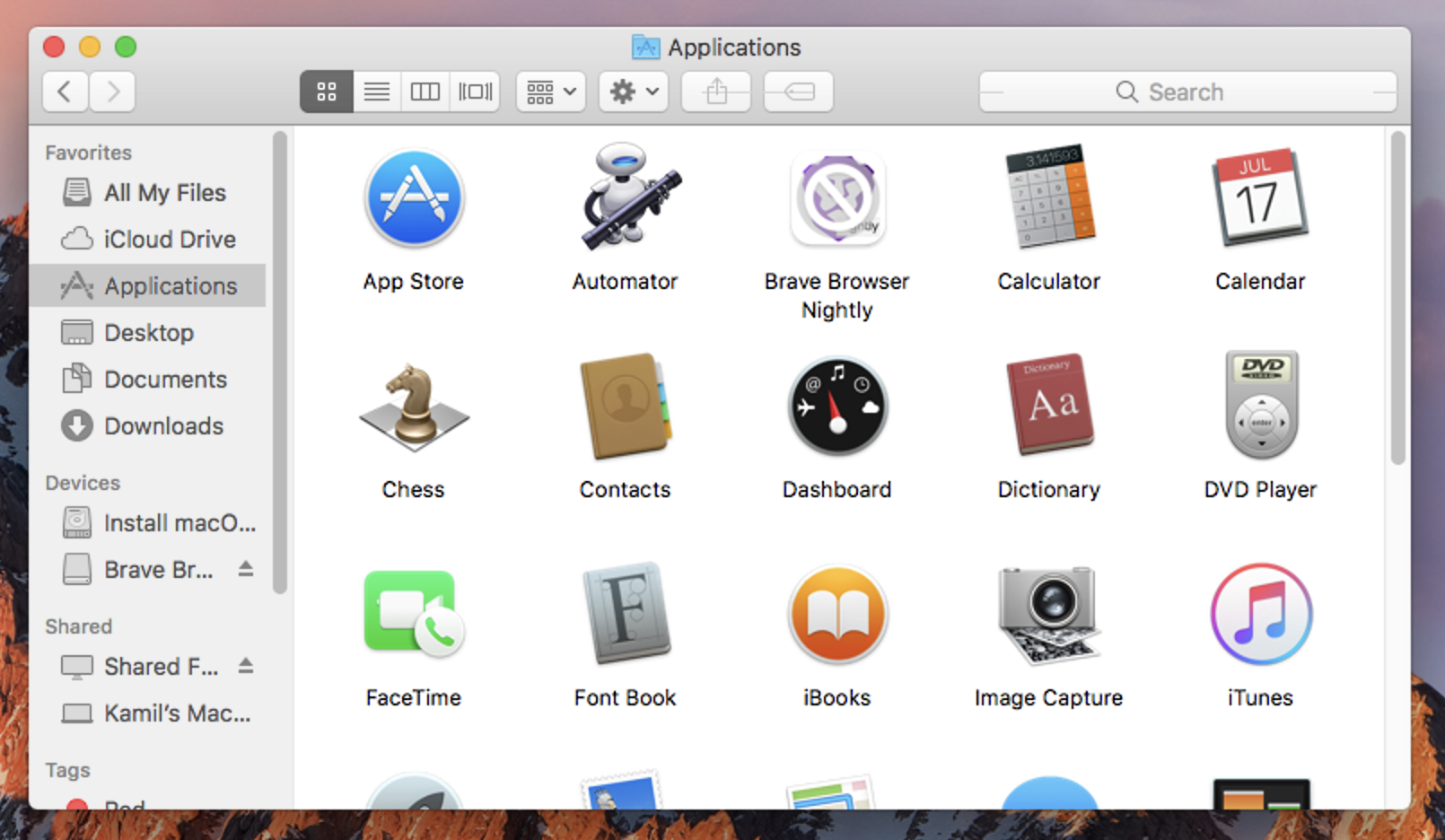Switch to Cover Flow view

(475, 91)
